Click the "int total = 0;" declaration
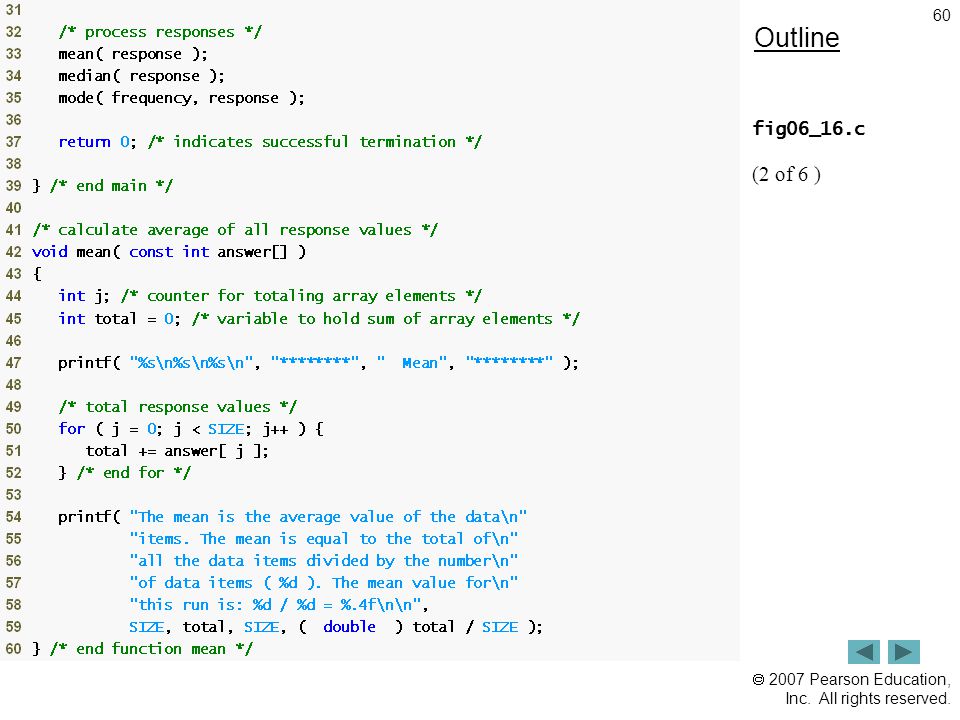Image resolution: width=960 pixels, height=720 pixels. click(119, 319)
